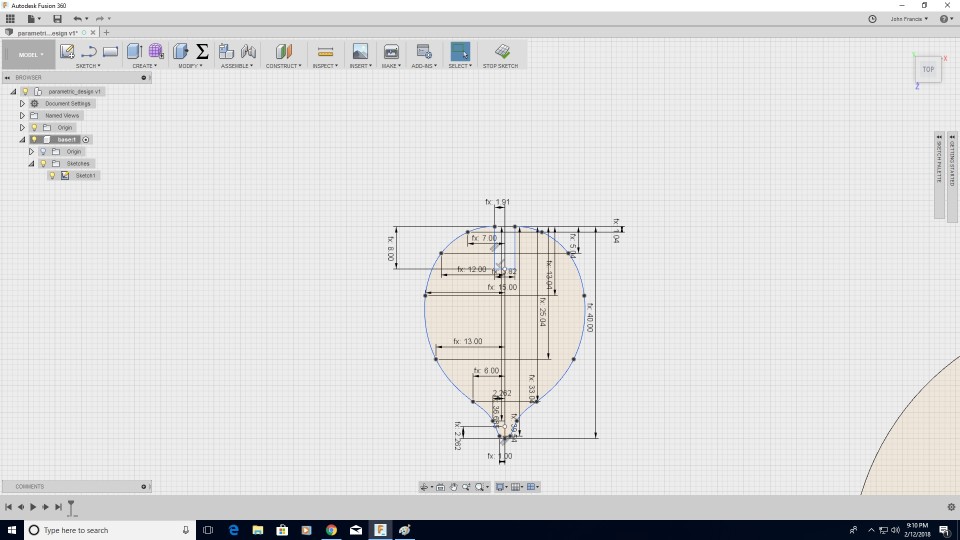Open the CREATE menu
Viewport: 960px width, 540px height.
pos(144,66)
